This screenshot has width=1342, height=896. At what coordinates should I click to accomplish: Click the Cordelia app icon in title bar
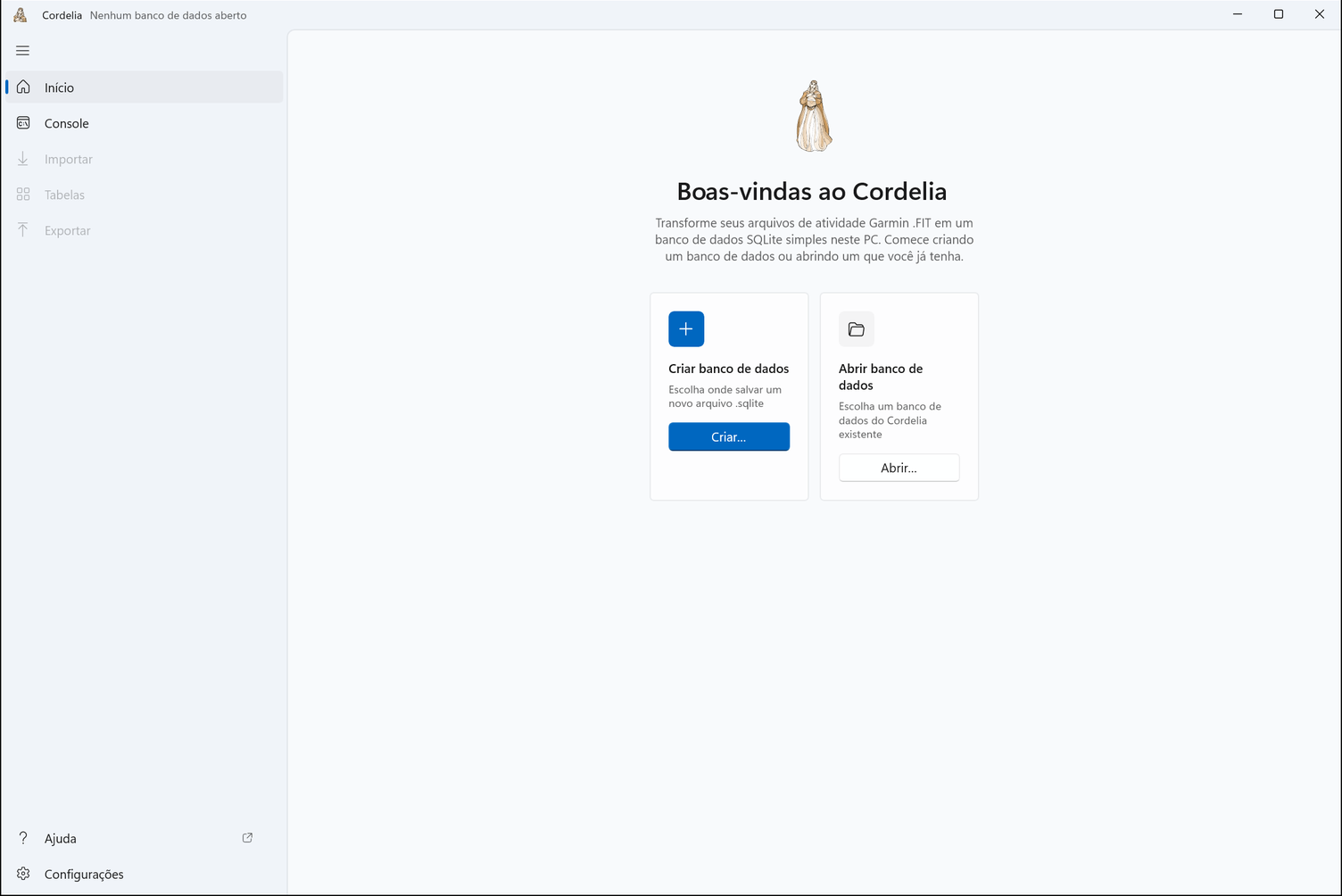click(21, 14)
